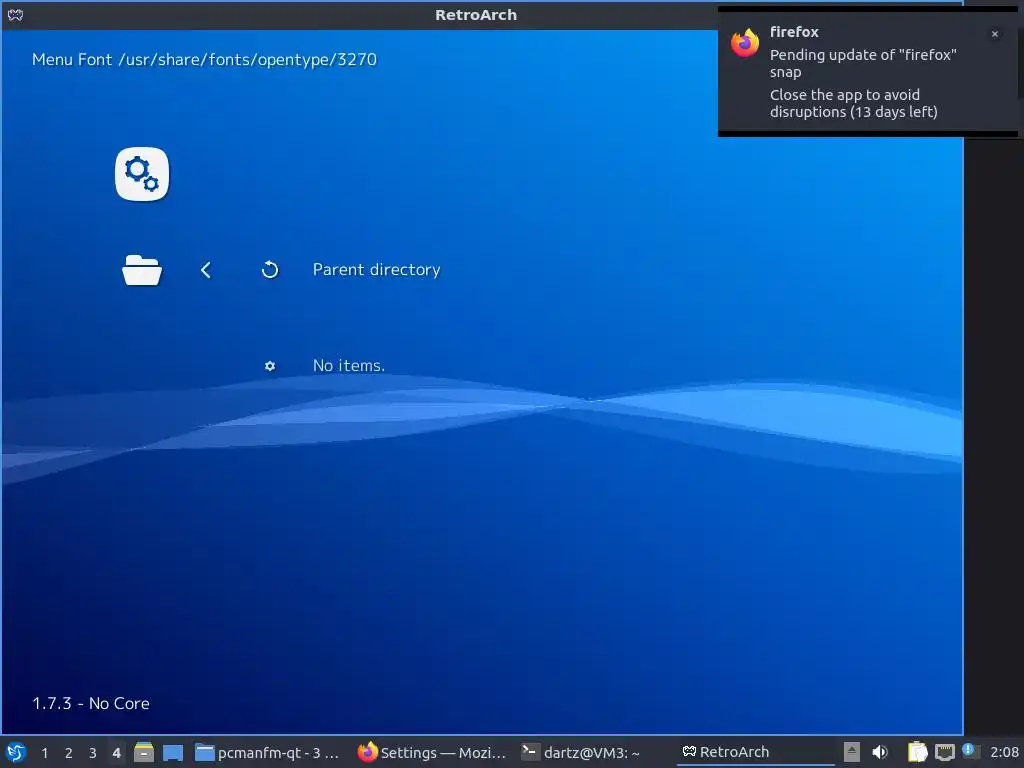Click the small gear beside No items
The height and width of the screenshot is (768, 1024).
click(x=270, y=366)
